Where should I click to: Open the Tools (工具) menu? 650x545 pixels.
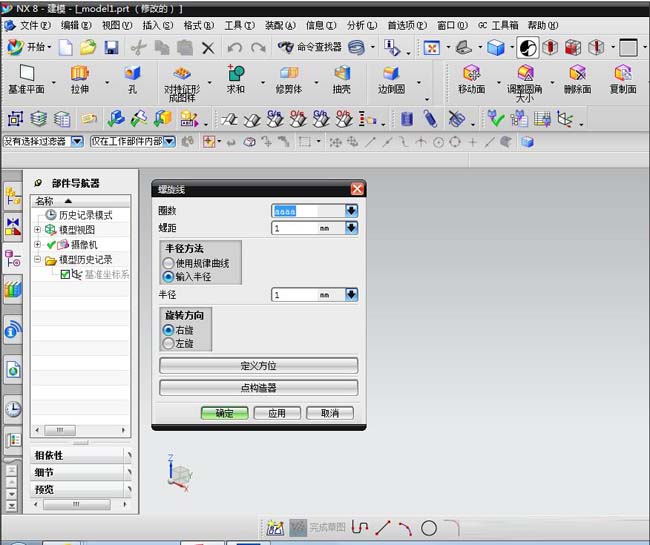click(240, 25)
